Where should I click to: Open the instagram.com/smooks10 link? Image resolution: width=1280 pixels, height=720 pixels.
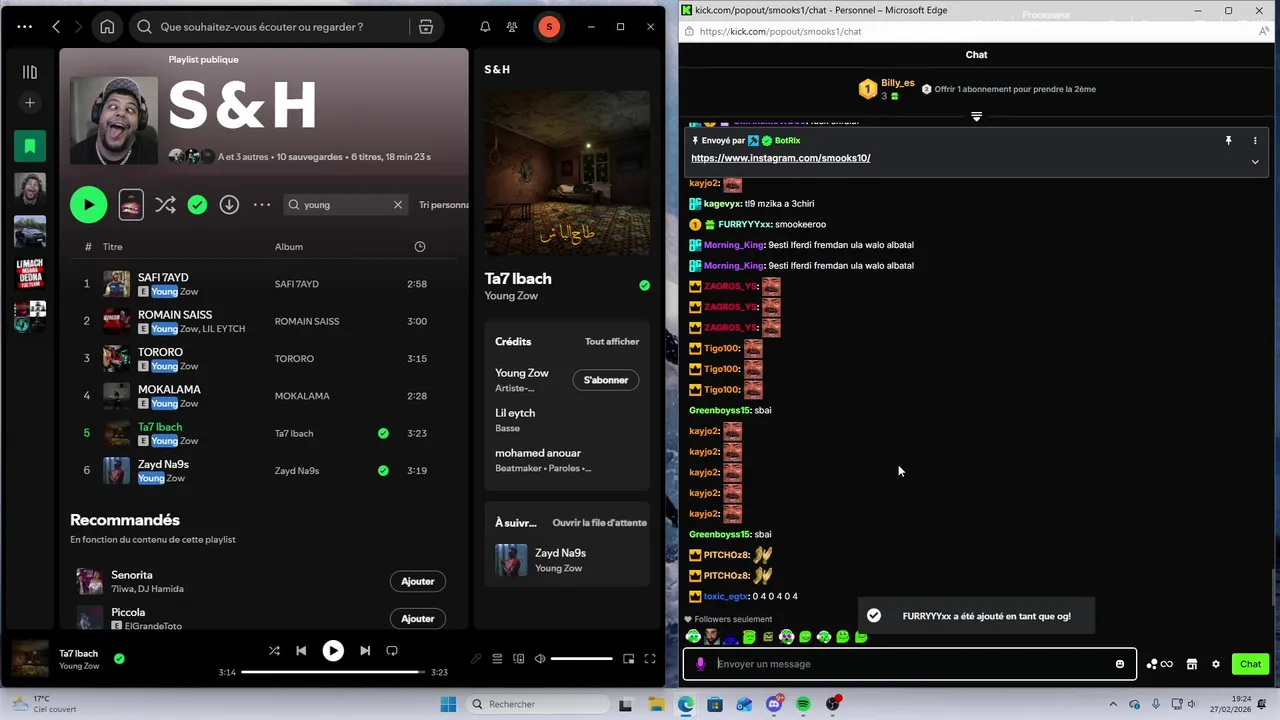tap(781, 158)
